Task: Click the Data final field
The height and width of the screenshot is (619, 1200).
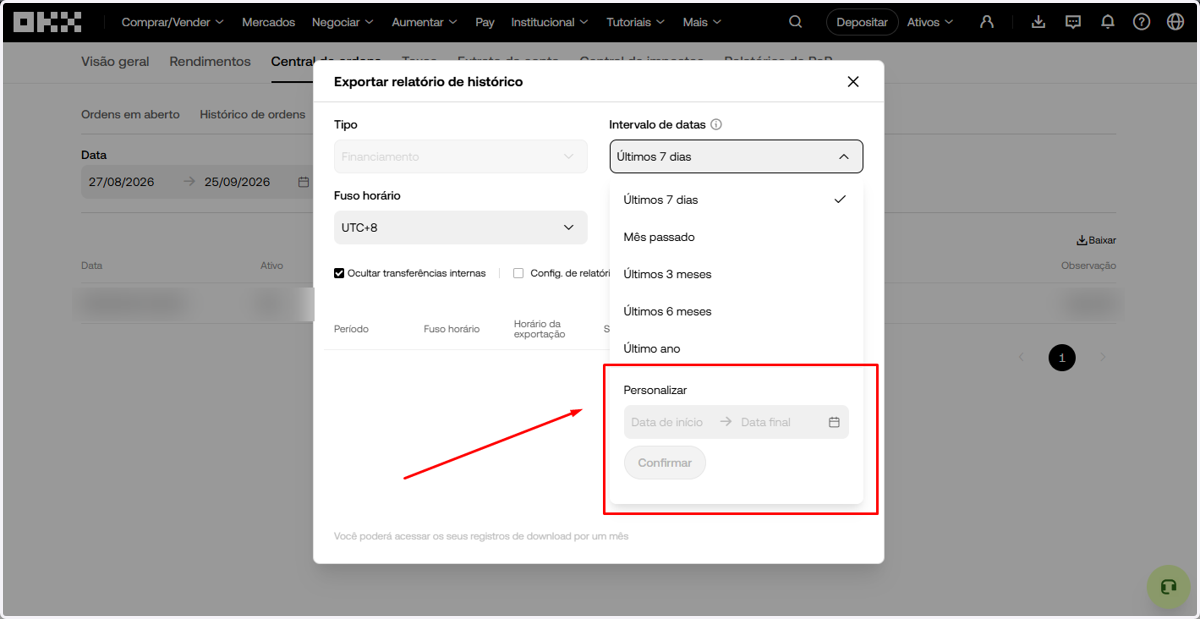Action: [x=766, y=422]
